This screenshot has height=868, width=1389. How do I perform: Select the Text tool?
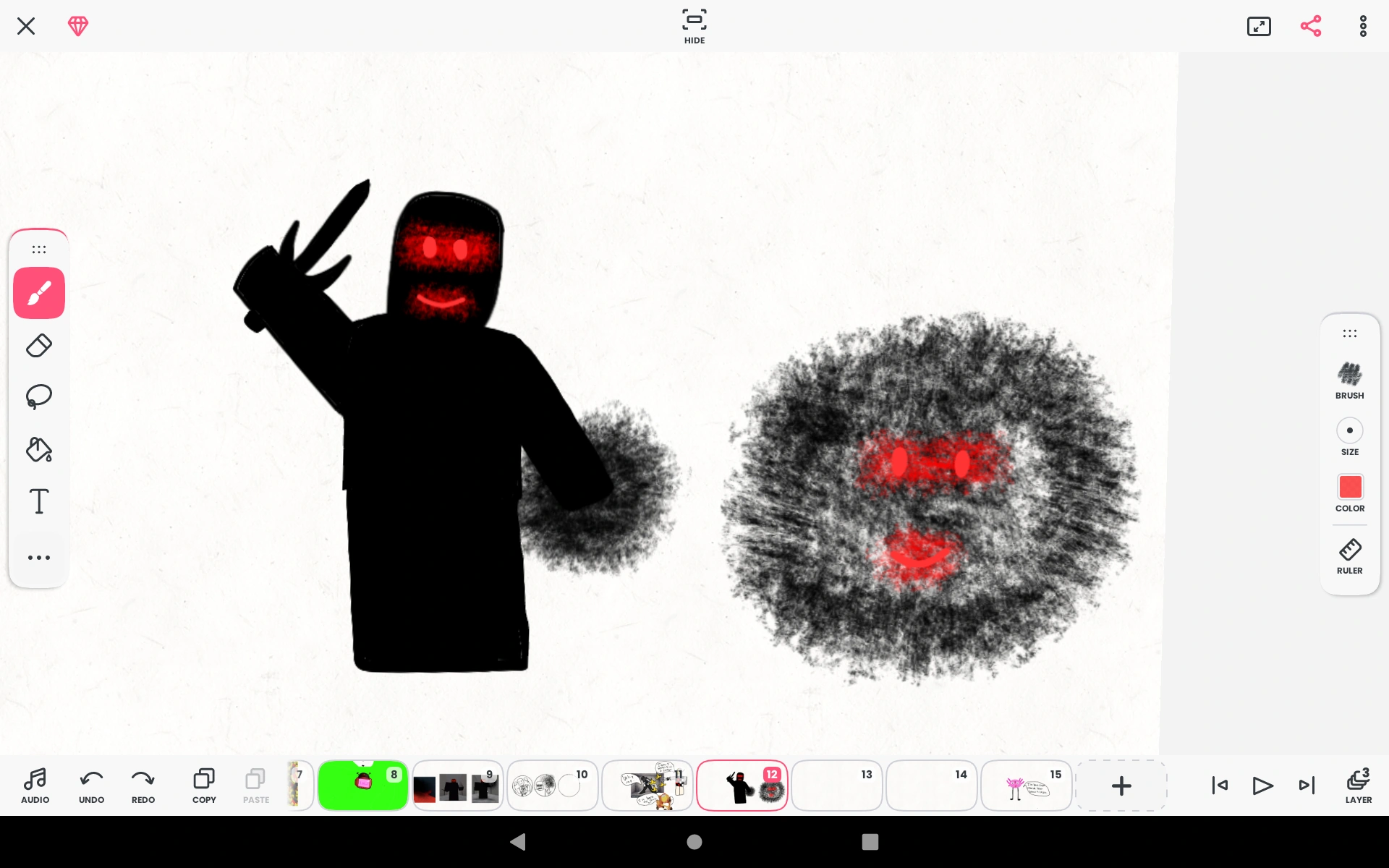[x=39, y=501]
